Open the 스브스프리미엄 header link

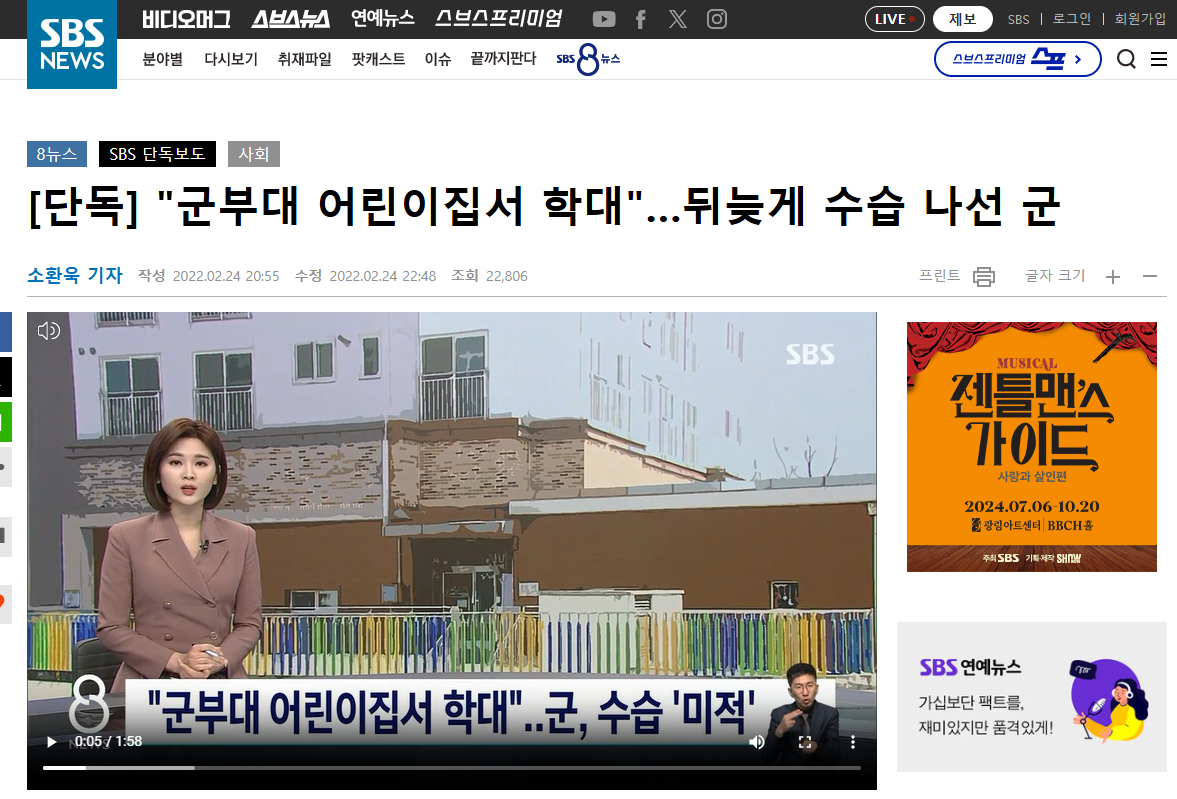tap(498, 19)
